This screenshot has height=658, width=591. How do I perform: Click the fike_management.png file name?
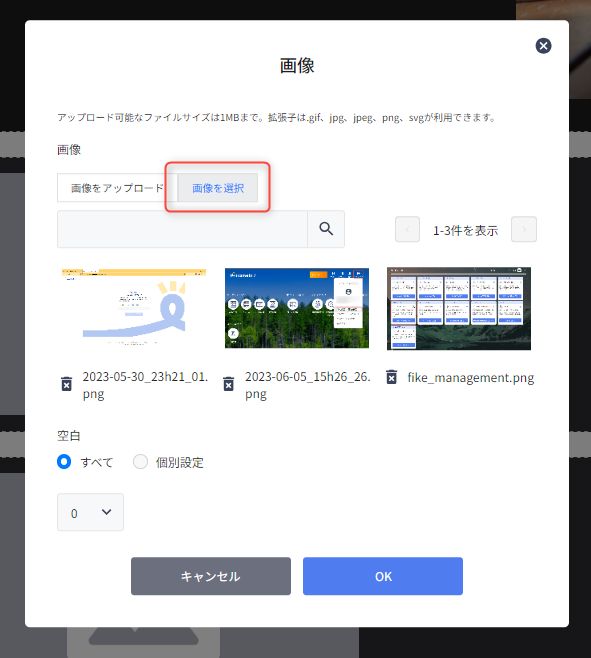471,378
